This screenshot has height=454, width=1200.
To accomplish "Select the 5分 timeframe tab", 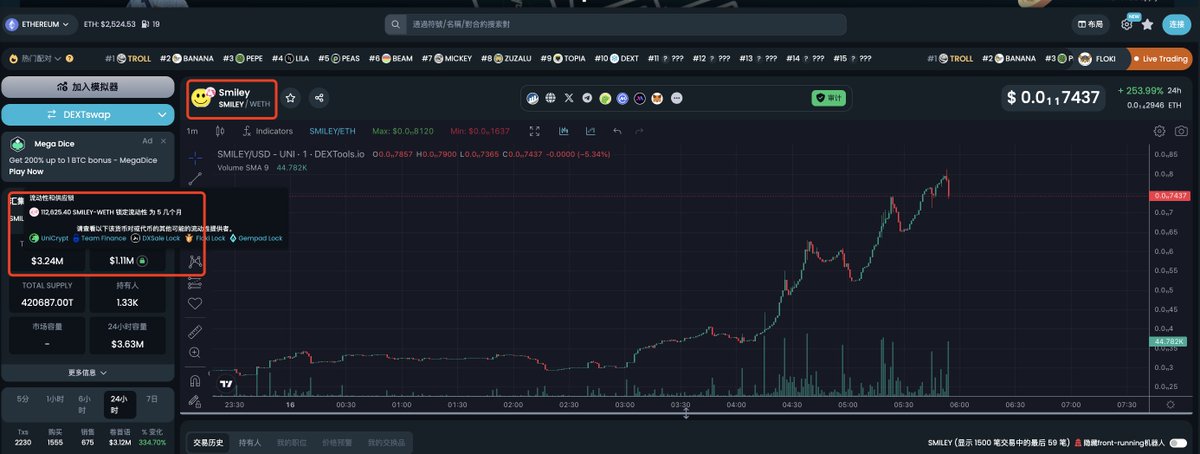I will pyautogui.click(x=22, y=398).
